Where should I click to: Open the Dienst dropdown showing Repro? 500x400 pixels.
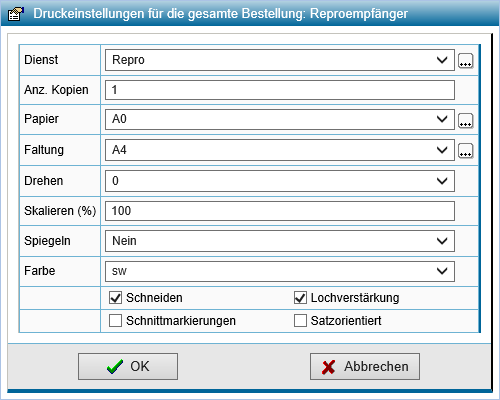pos(280,60)
